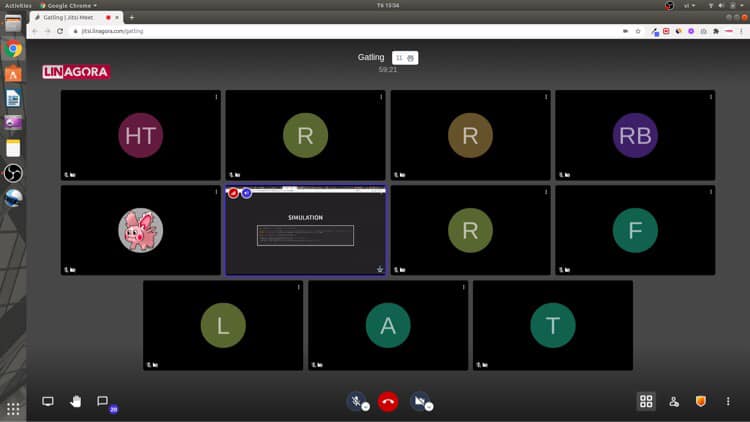750x422 pixels.
Task: Raise your hand in the meeting
Action: pos(75,401)
